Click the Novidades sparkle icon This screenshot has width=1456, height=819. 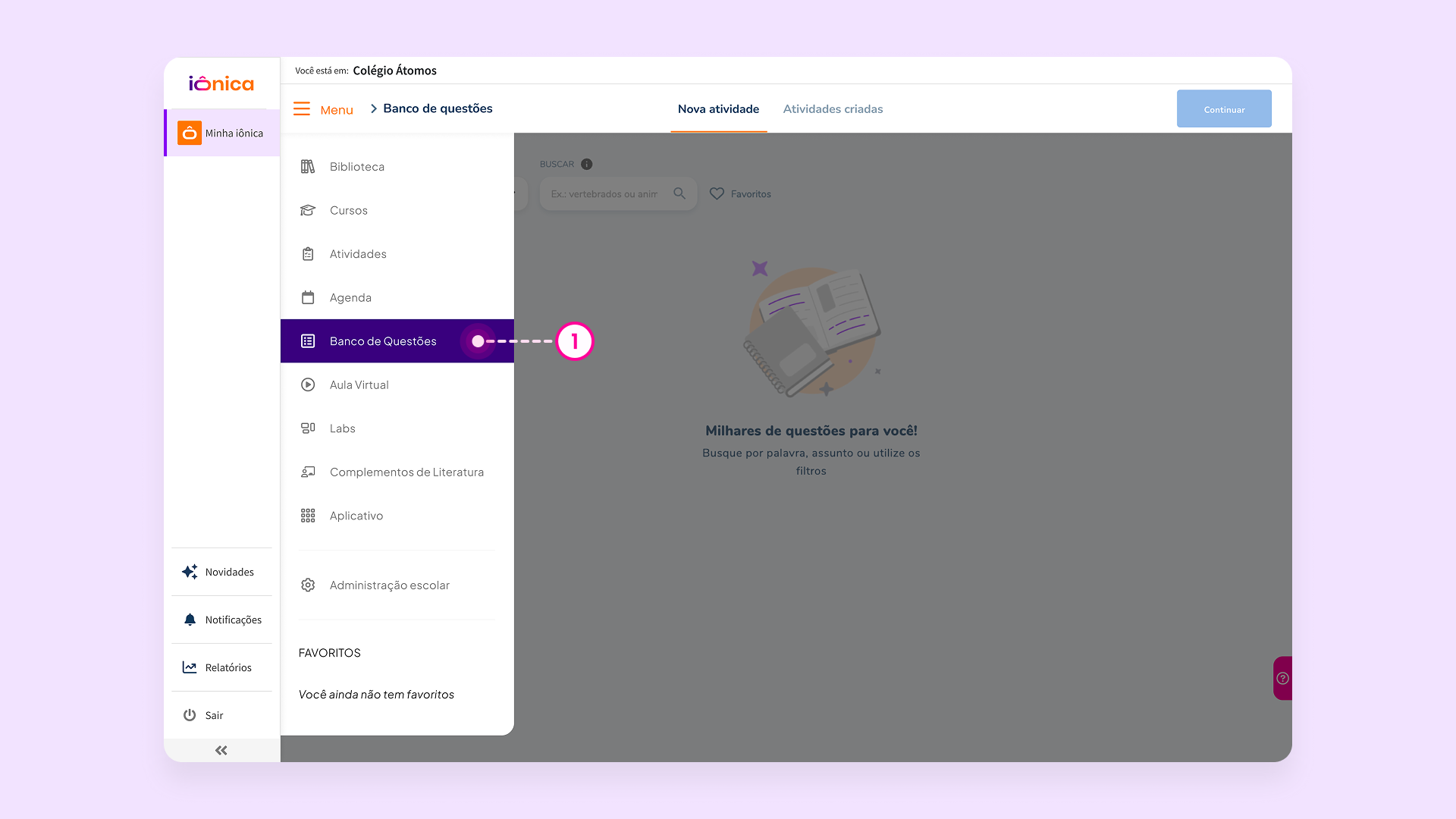click(190, 572)
